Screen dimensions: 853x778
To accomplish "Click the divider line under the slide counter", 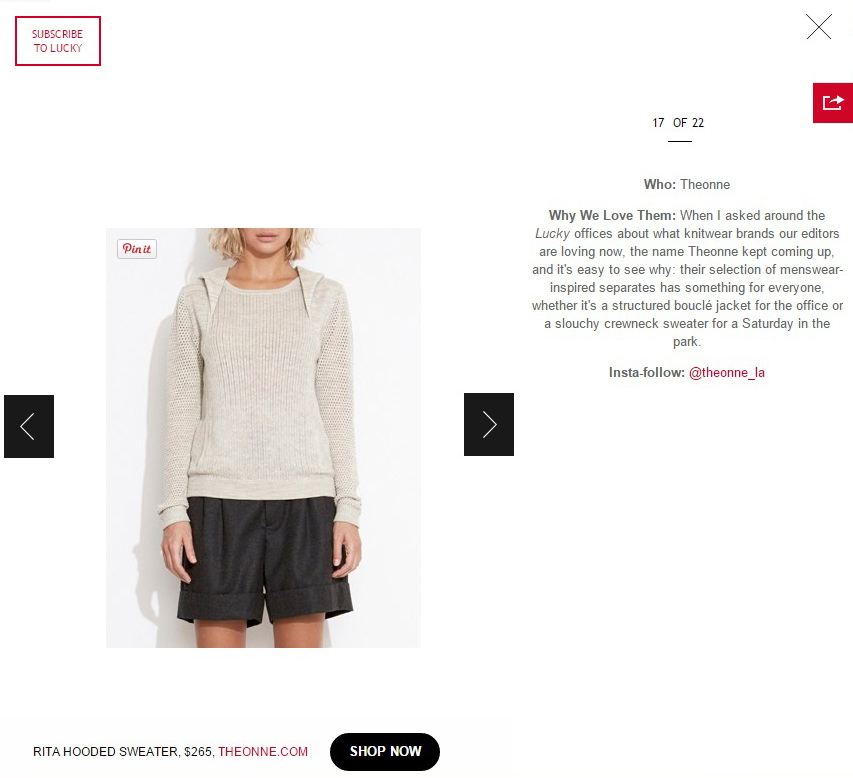I will (680, 141).
